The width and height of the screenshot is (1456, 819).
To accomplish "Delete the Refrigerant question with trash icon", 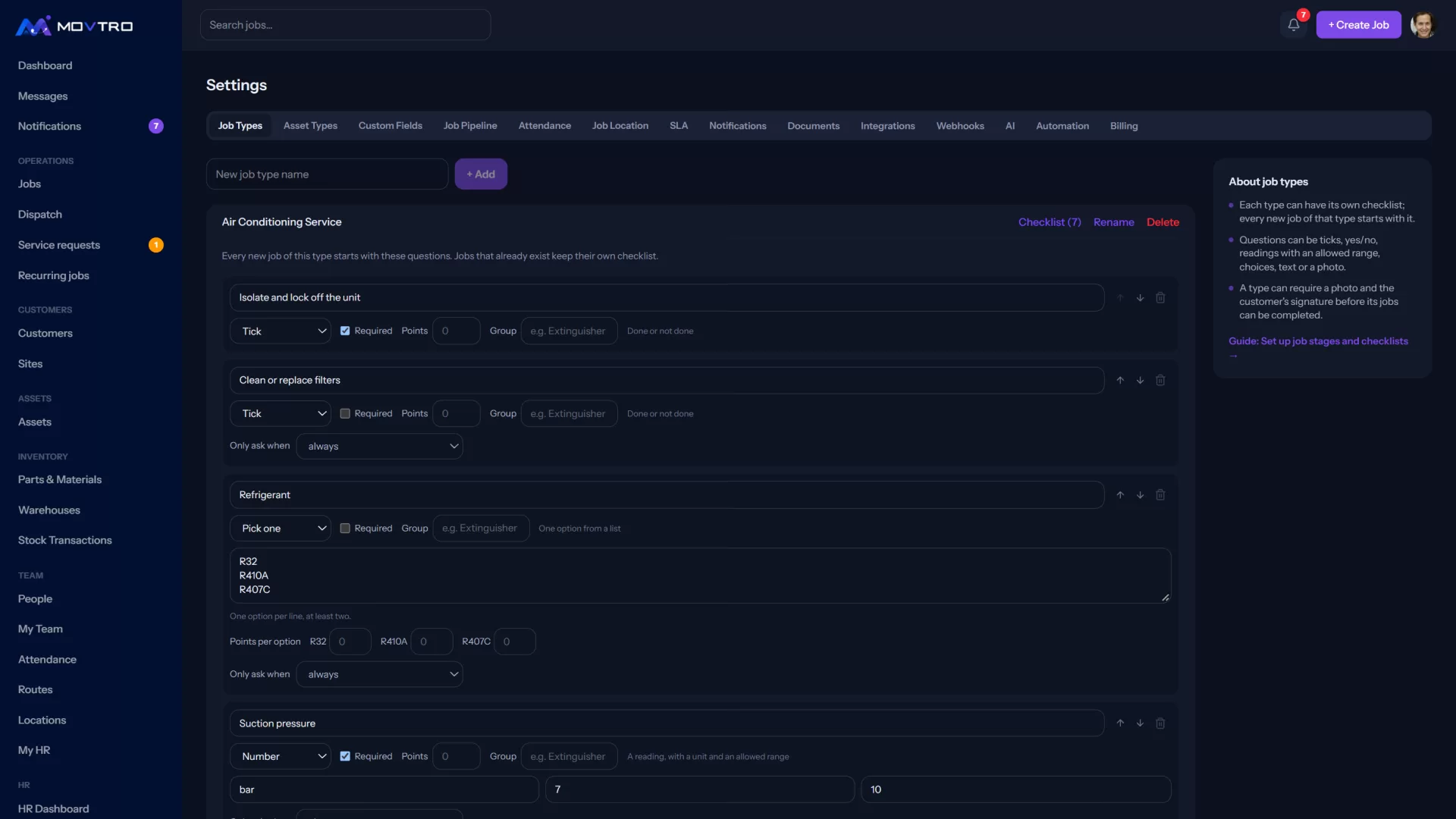I will click(1160, 495).
